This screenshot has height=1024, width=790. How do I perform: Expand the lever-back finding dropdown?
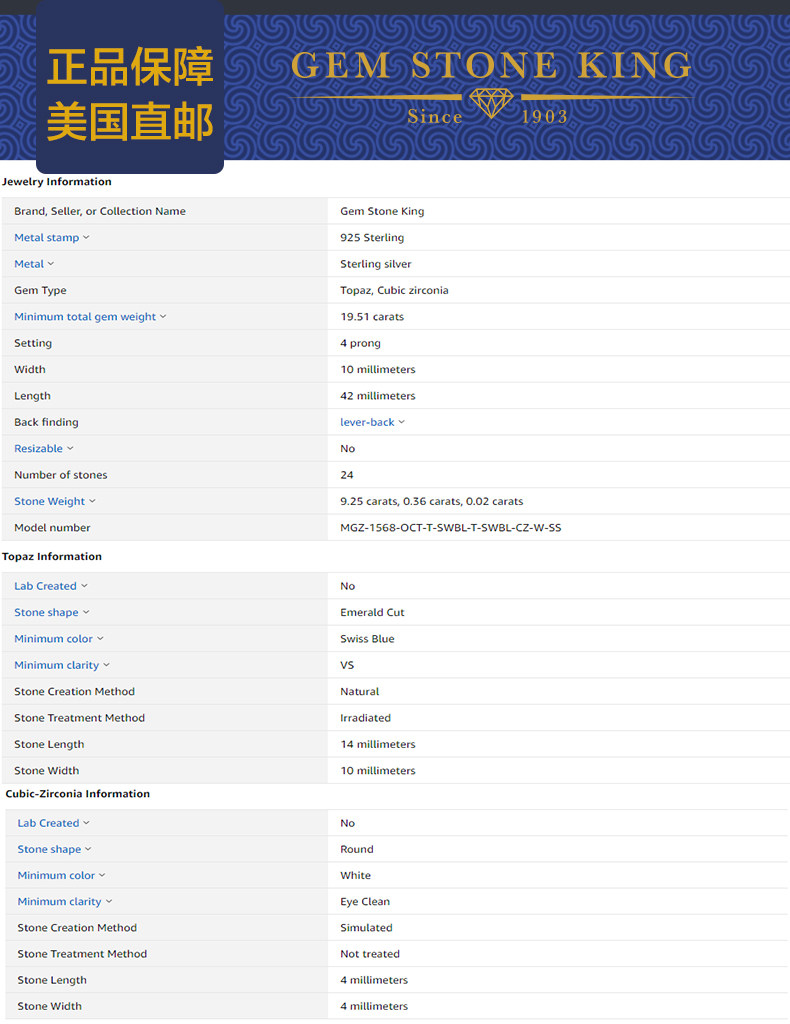tap(402, 422)
